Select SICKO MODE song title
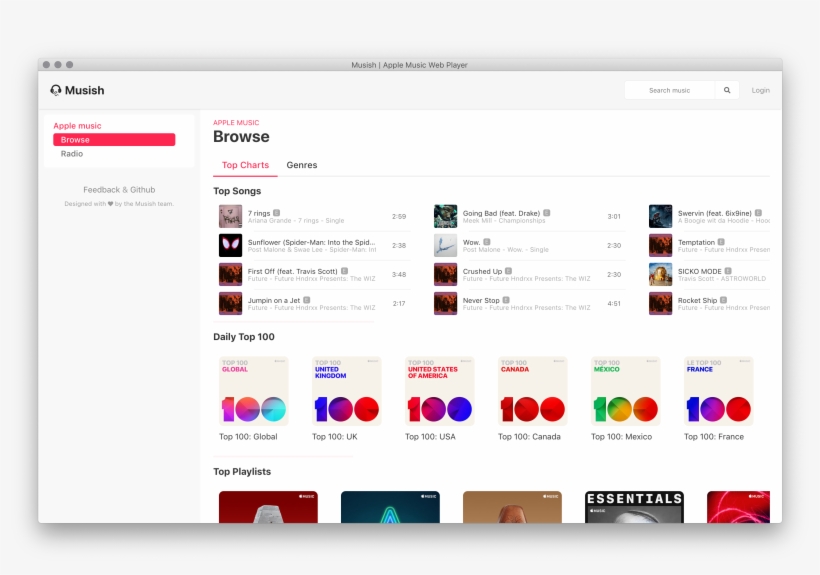The image size is (820, 575). [x=699, y=271]
